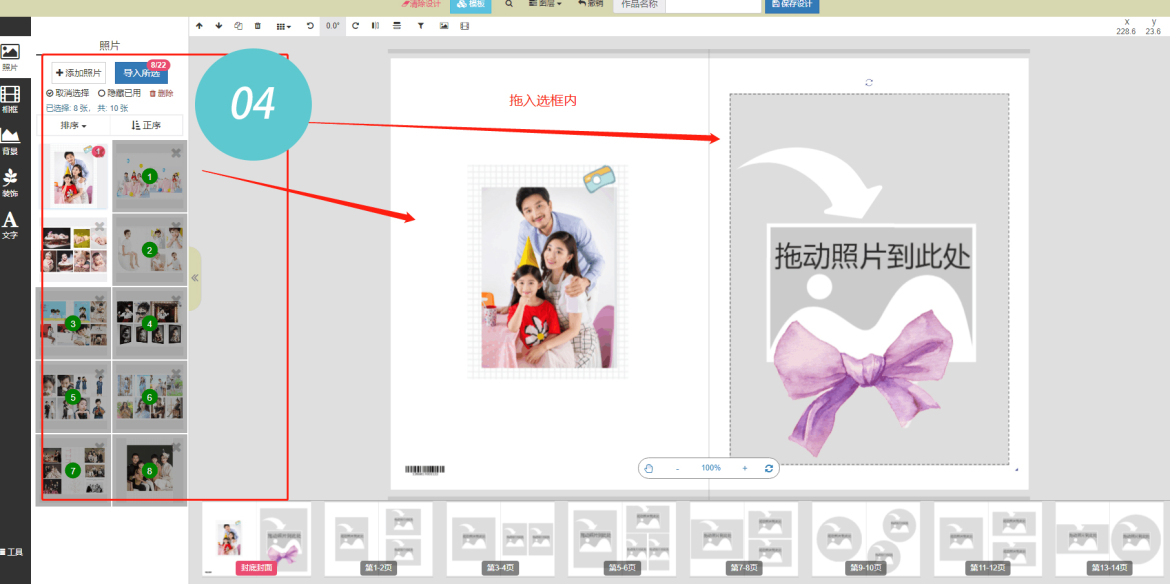Switch to page 第3-4页 thumbnail
Image resolution: width=1170 pixels, height=584 pixels.
[x=500, y=538]
